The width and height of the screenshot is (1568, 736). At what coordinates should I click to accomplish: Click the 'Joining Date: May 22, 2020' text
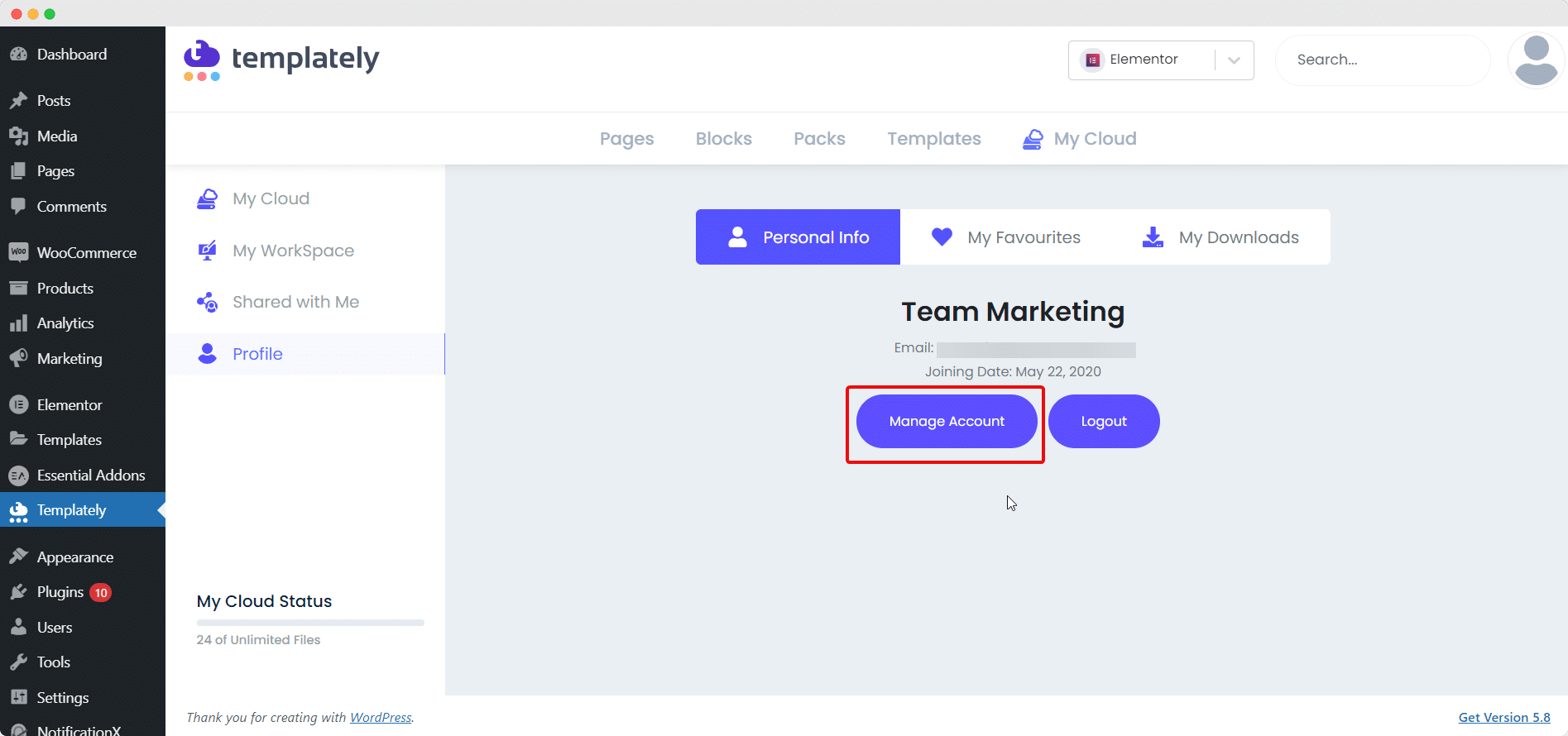tap(1013, 372)
